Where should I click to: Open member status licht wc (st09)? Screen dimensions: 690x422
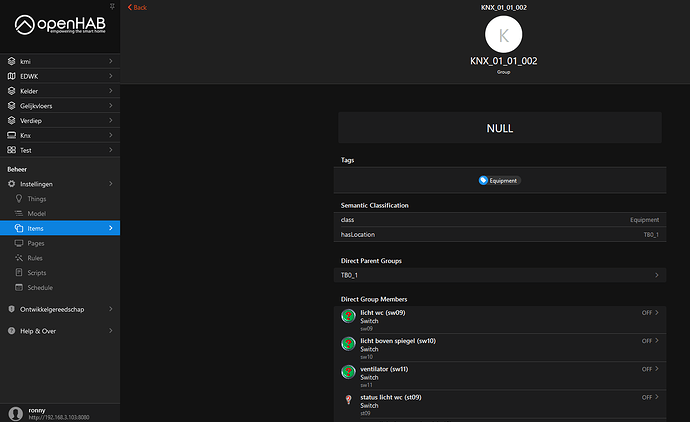tap(500, 404)
